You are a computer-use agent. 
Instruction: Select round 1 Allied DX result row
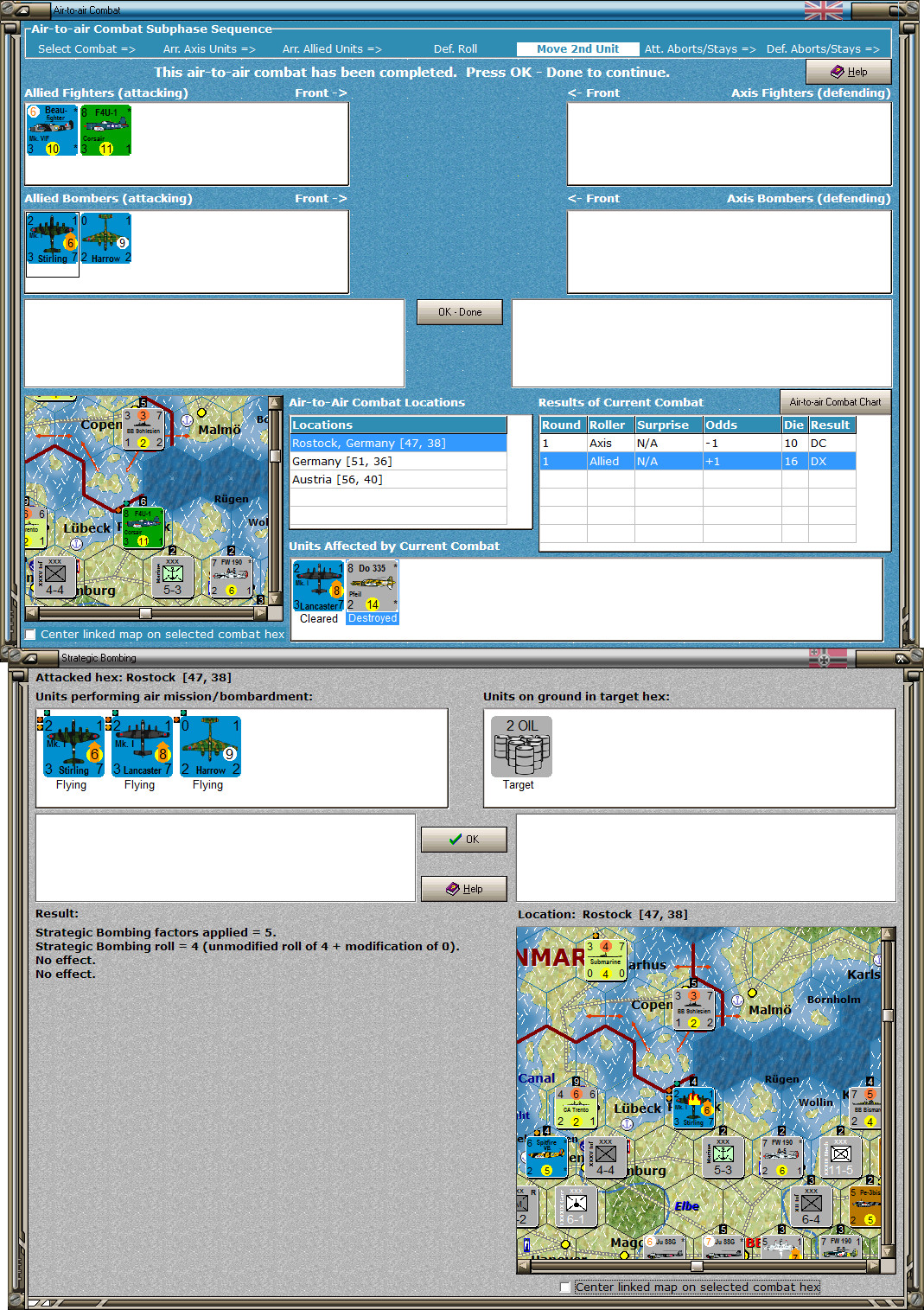698,462
